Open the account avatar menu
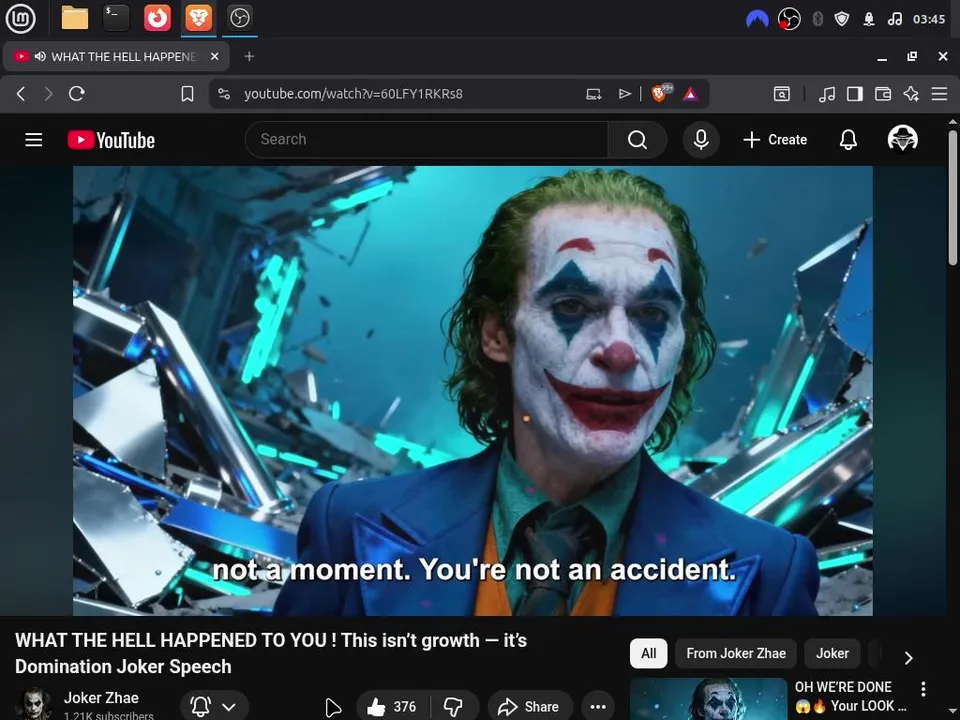Screen dimensions: 960x720 pyautogui.click(x=902, y=139)
